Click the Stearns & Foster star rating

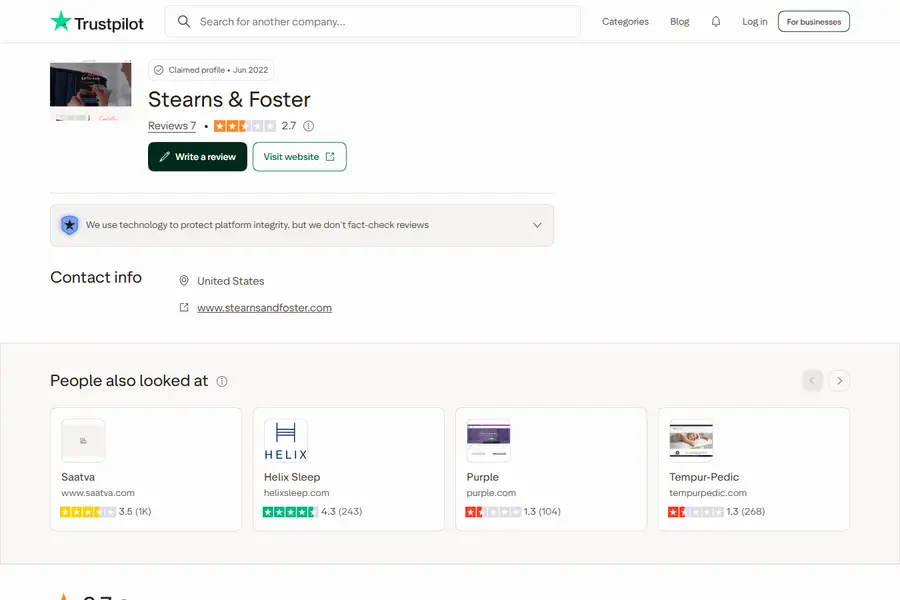pyautogui.click(x=245, y=126)
